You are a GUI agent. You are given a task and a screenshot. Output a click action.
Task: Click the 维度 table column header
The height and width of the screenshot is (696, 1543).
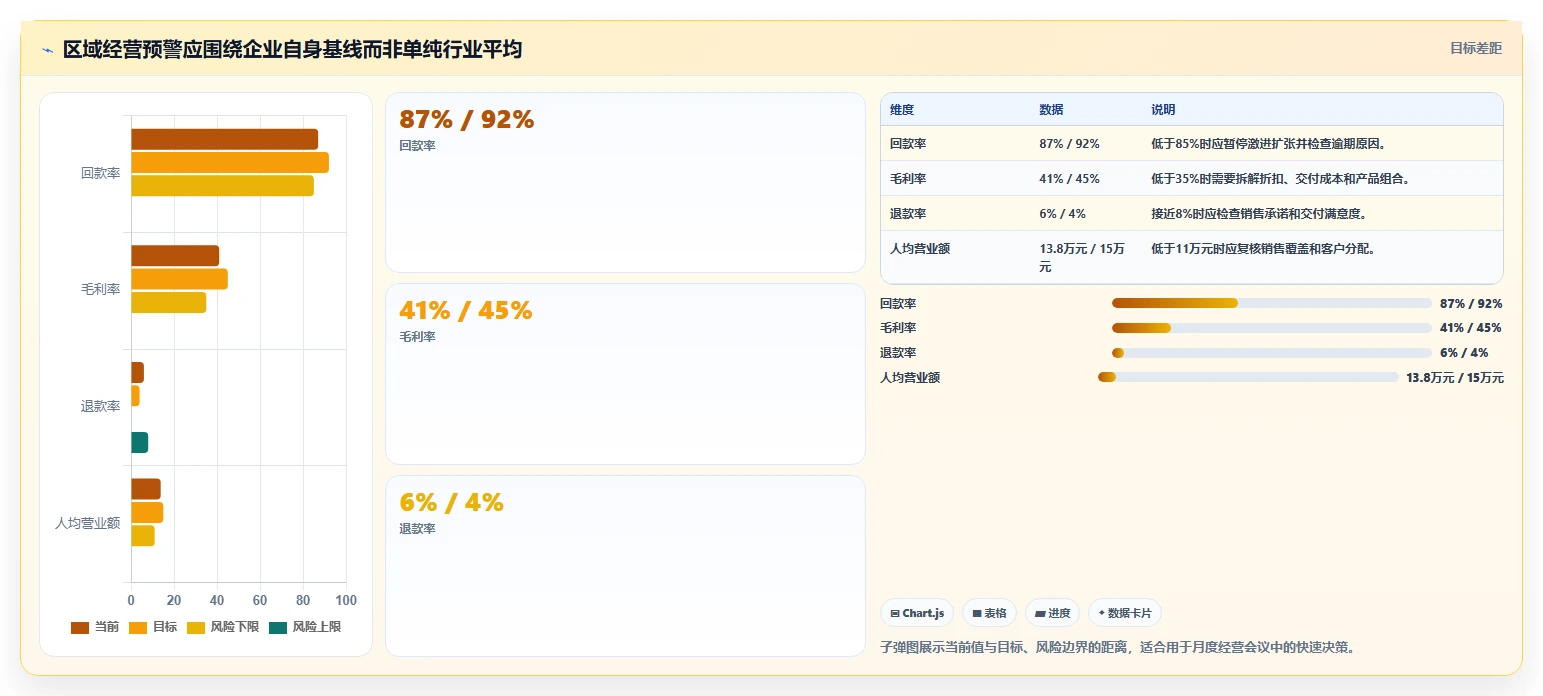902,110
